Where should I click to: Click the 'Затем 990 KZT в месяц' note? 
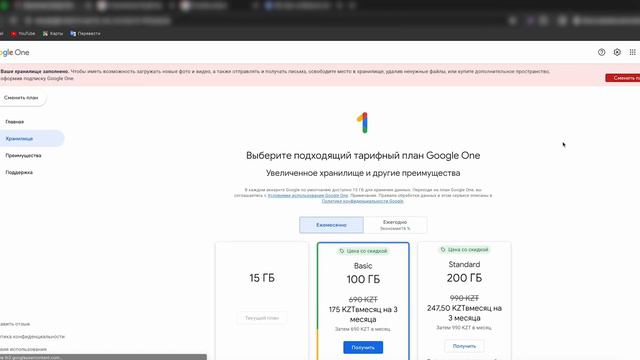point(464,327)
